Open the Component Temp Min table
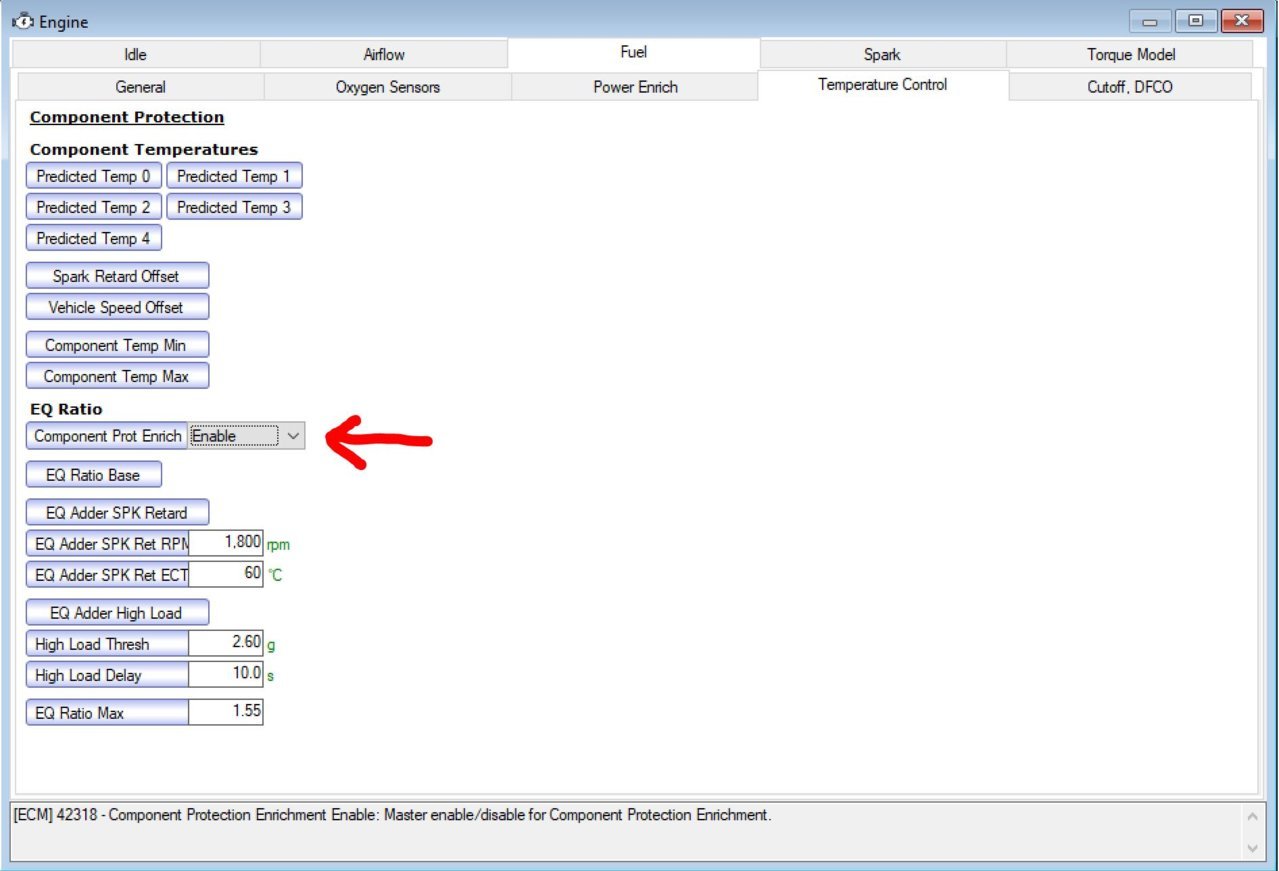The height and width of the screenshot is (871, 1279). (x=117, y=345)
